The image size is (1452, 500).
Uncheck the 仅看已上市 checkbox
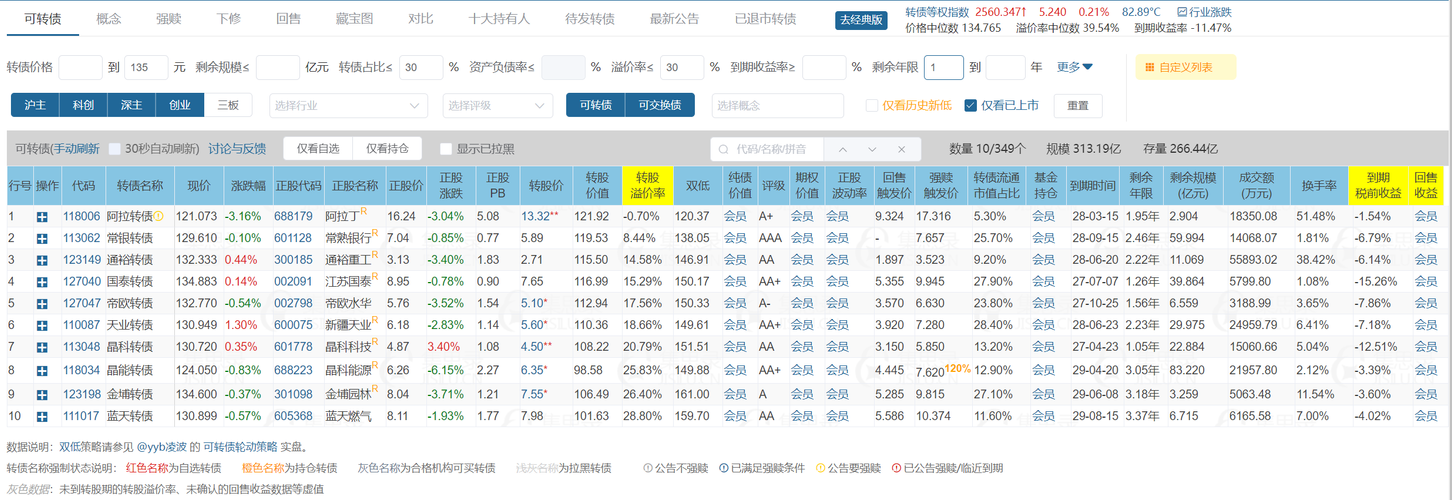point(970,105)
